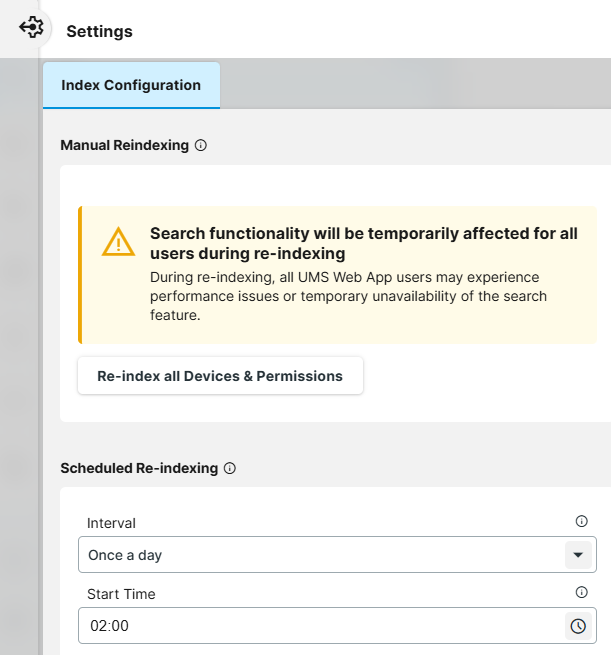This screenshot has width=611, height=655.
Task: Show info for the Start Time field
Action: click(581, 592)
